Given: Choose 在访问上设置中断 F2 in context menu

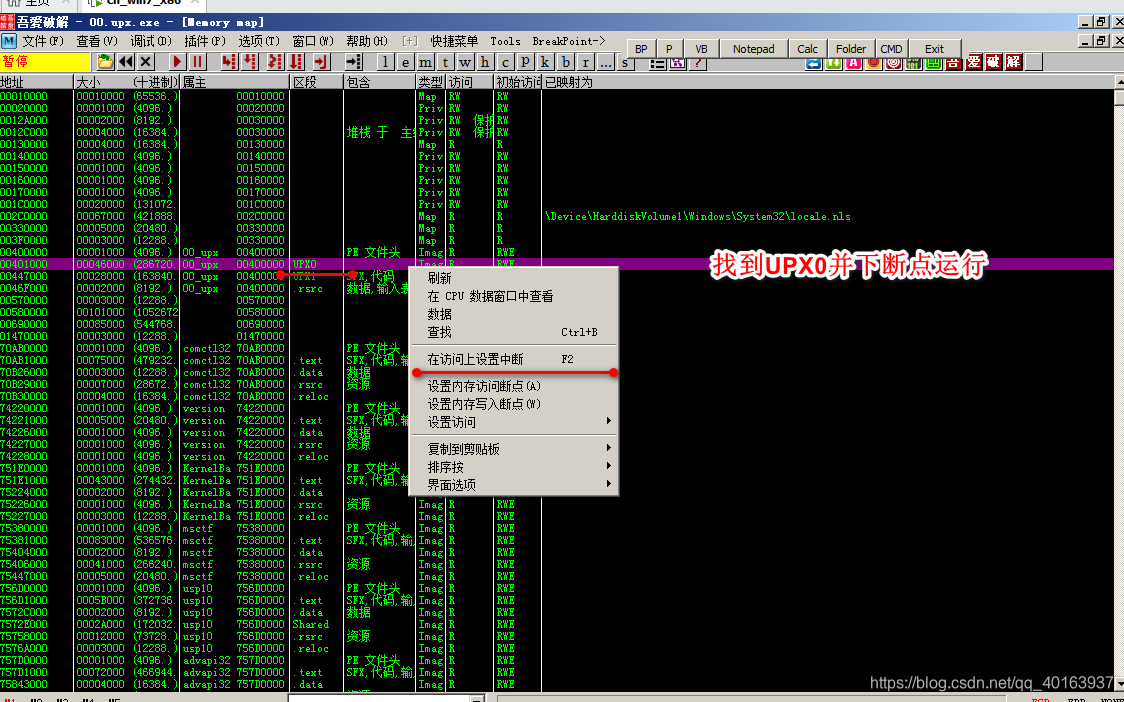Looking at the screenshot, I should (513, 359).
